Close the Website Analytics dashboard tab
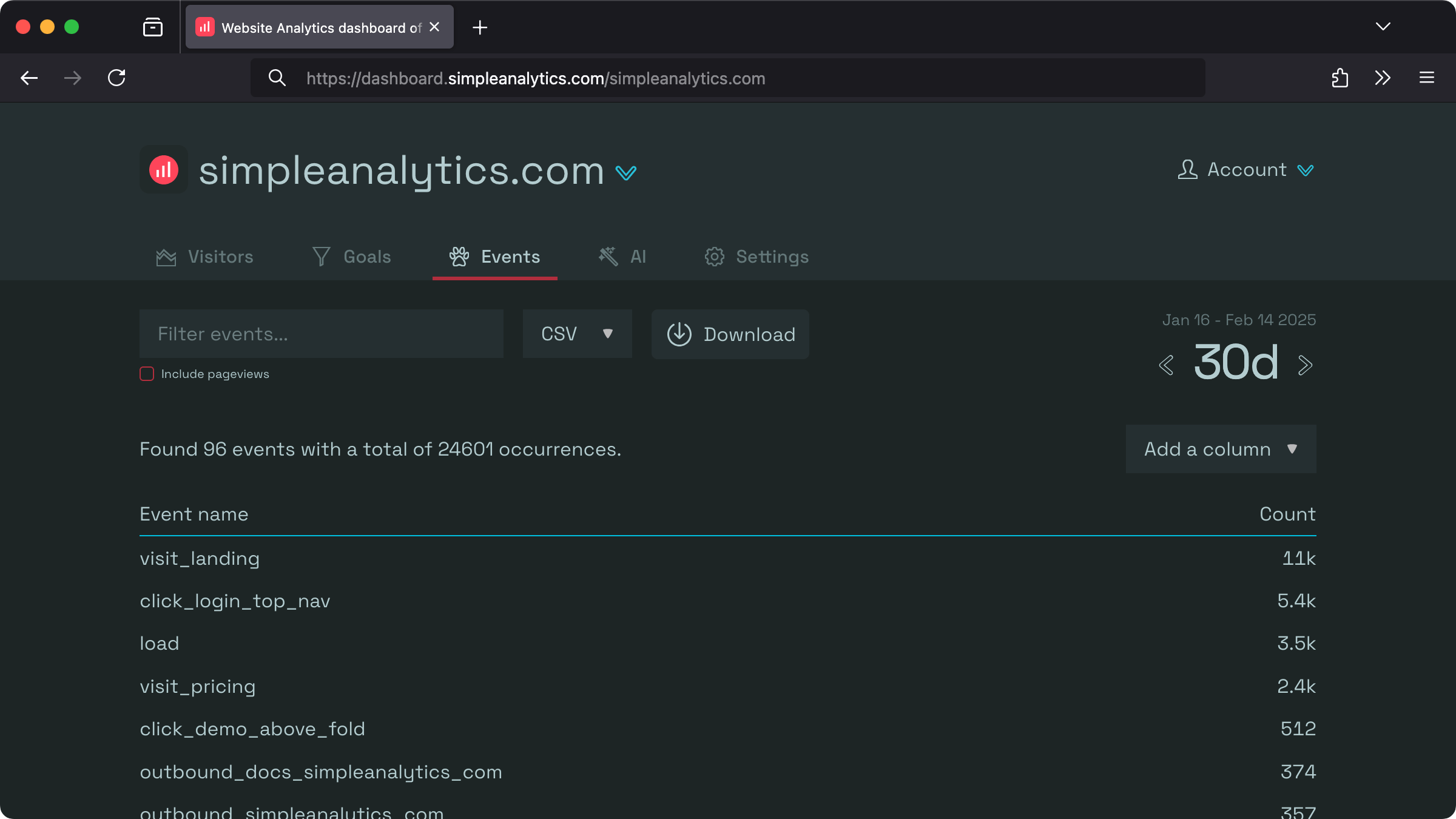The width and height of the screenshot is (1456, 819). point(434,27)
